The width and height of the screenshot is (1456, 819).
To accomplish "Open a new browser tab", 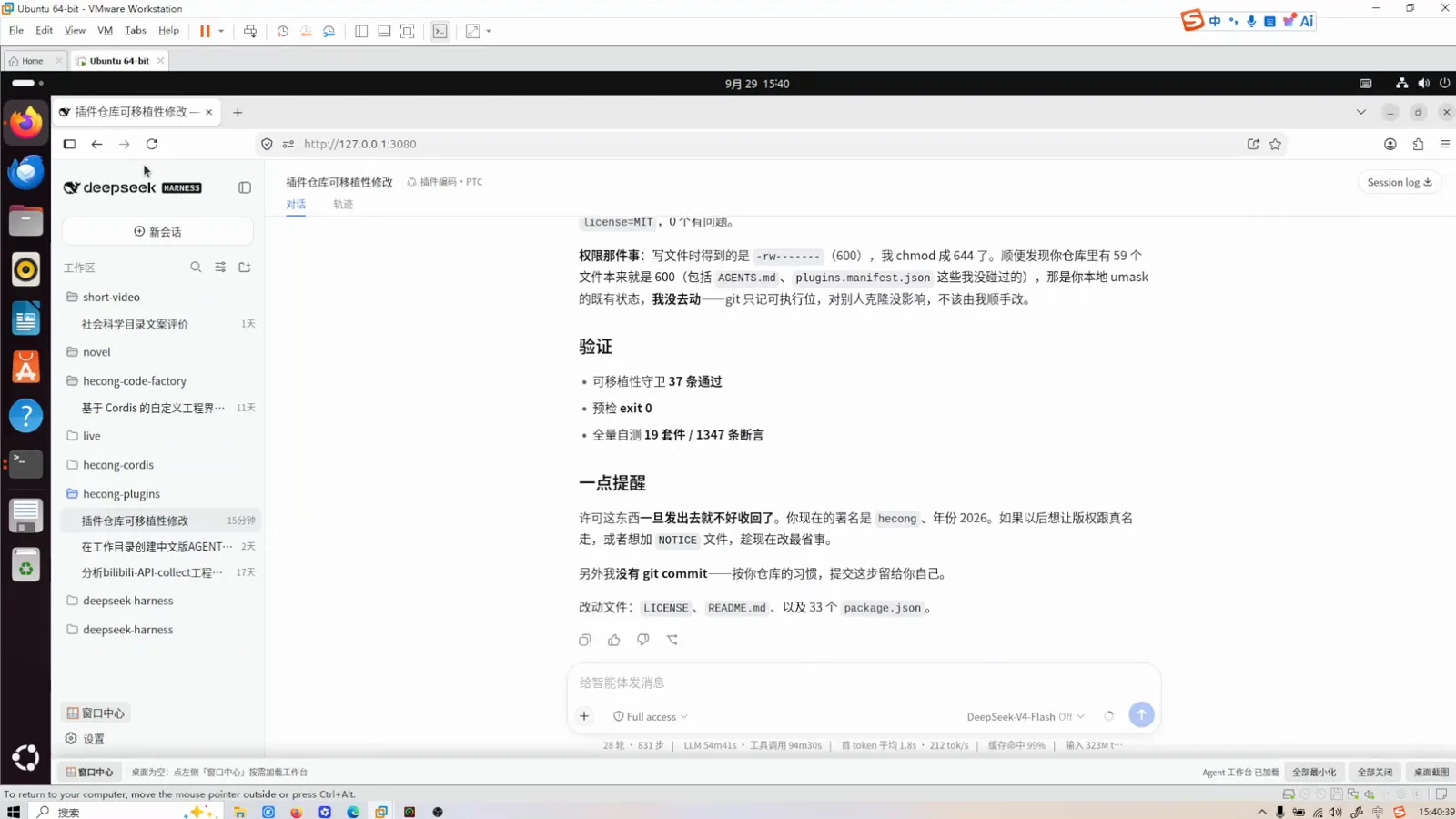I will 238,112.
